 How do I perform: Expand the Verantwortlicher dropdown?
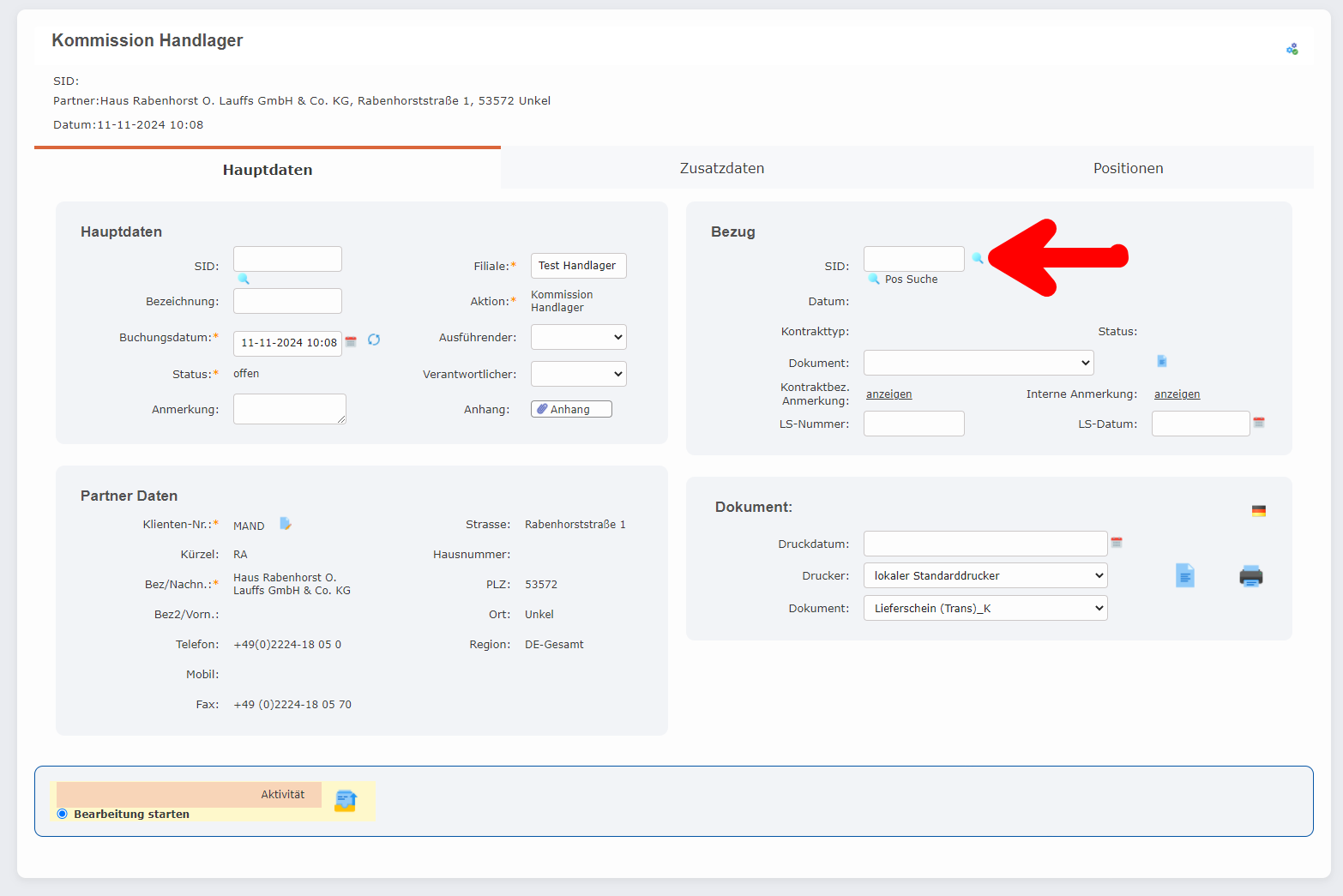(x=578, y=374)
